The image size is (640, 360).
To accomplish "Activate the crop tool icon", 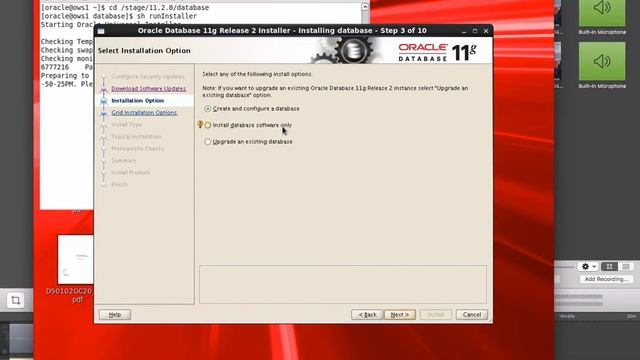I will pos(16,300).
